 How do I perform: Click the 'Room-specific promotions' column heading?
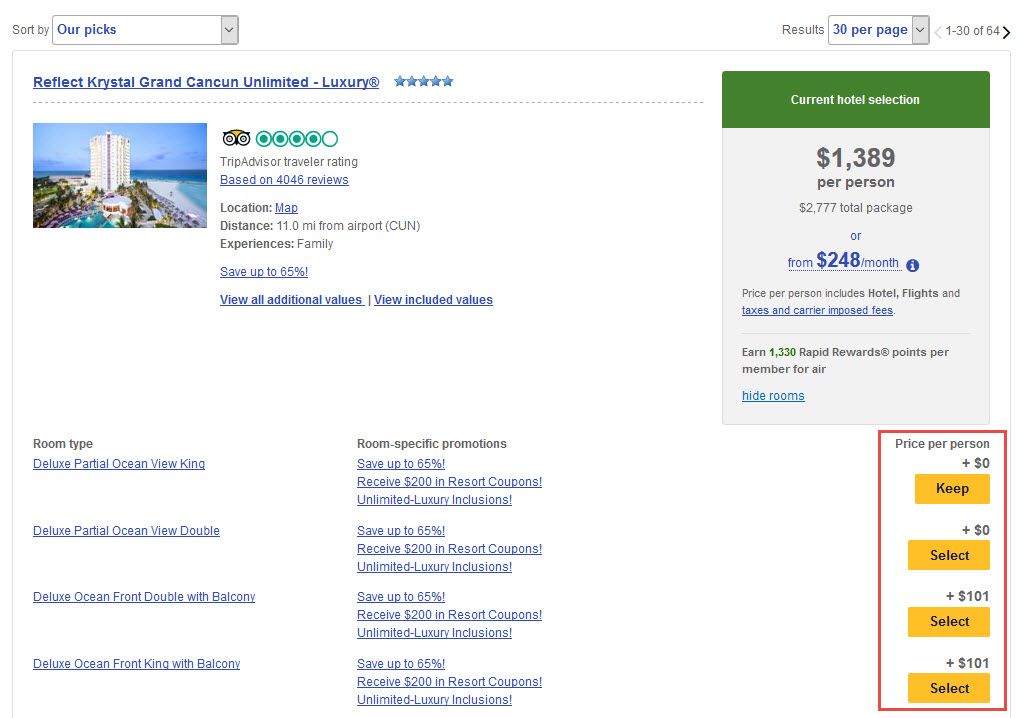click(x=431, y=444)
